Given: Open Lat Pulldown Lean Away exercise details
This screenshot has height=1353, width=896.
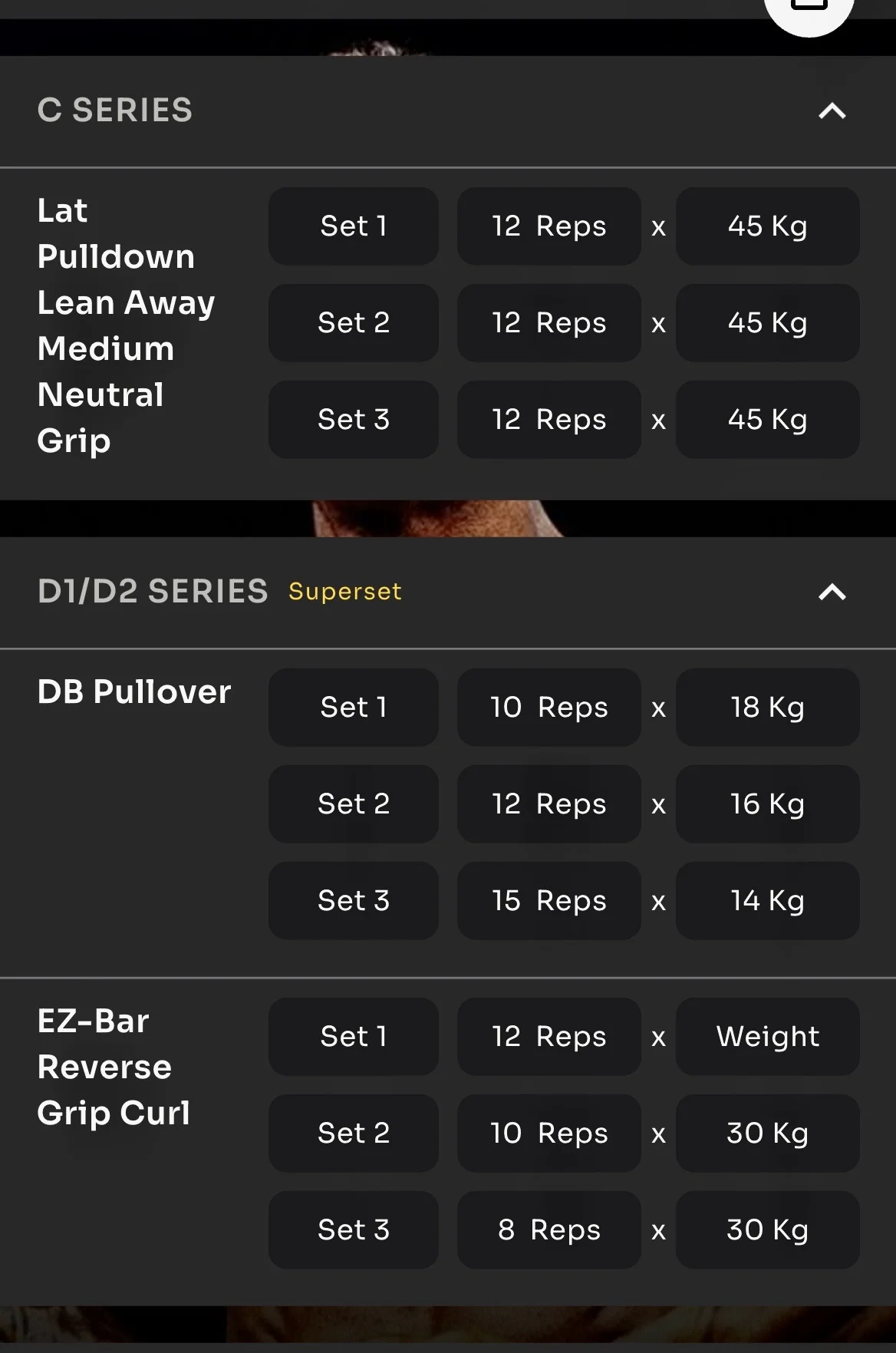Looking at the screenshot, I should click(x=126, y=325).
